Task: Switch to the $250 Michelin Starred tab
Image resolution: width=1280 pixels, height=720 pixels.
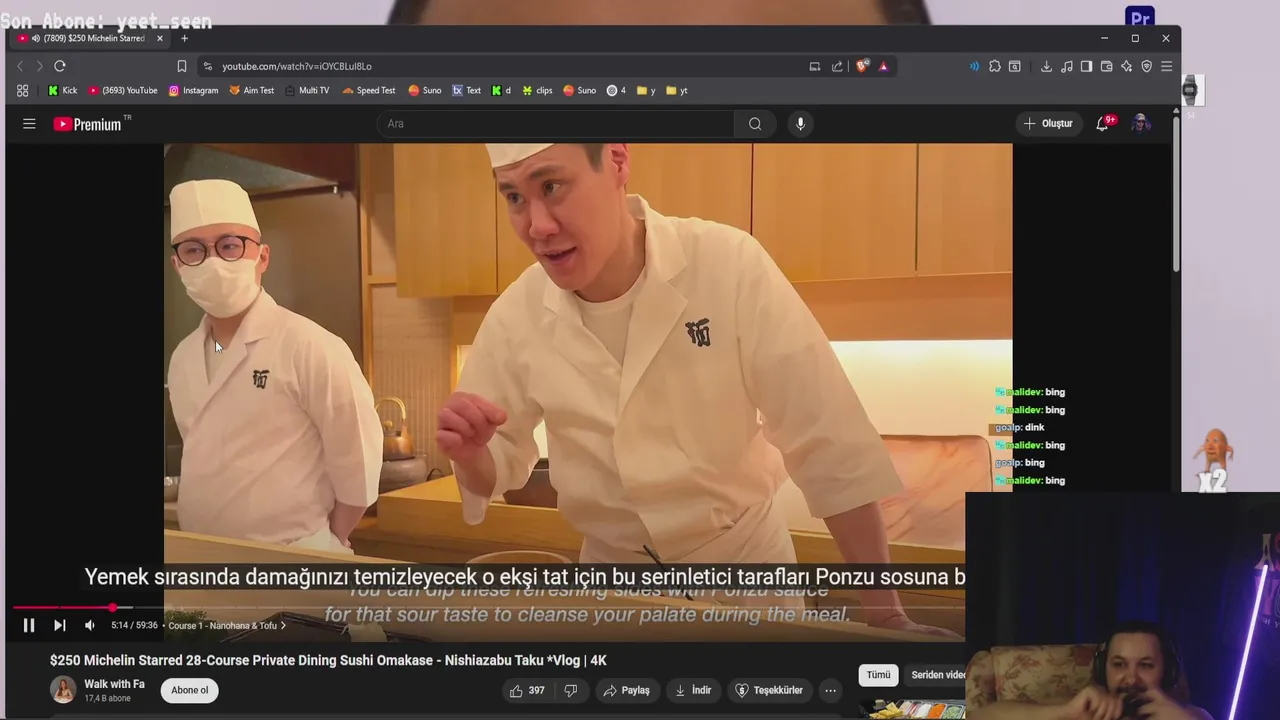Action: pos(90,38)
